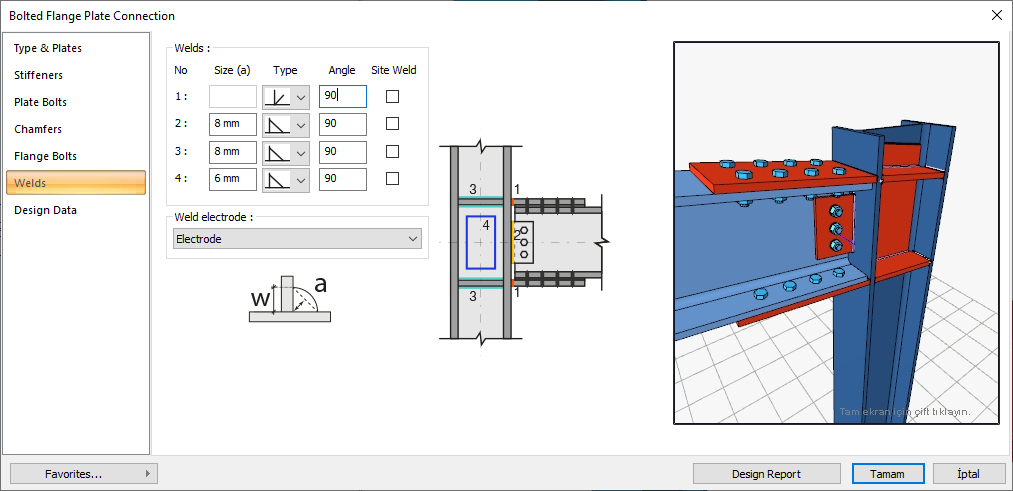
Task: Click the weld size diagram illustration
Action: point(289,298)
